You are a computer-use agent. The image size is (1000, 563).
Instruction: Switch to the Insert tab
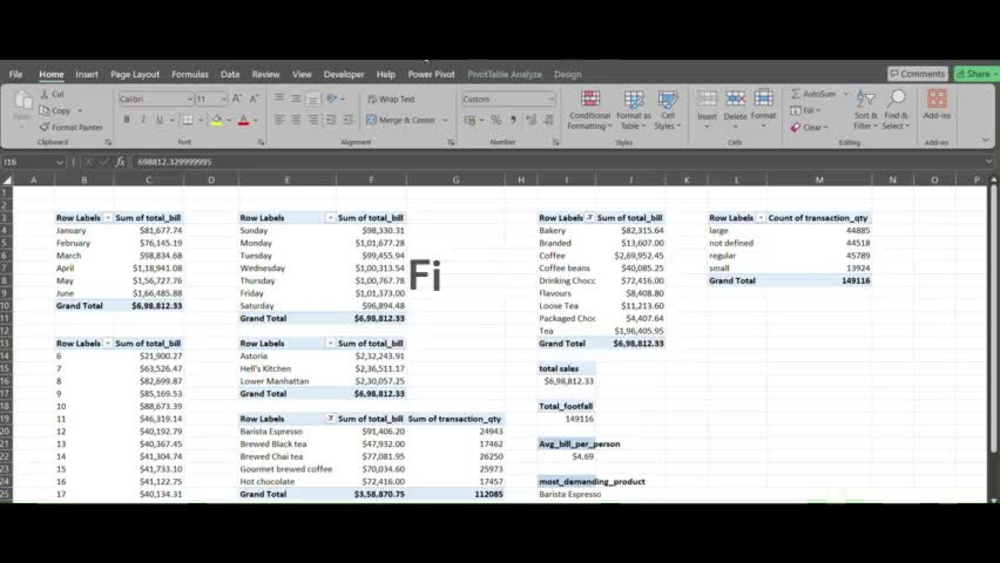point(87,74)
